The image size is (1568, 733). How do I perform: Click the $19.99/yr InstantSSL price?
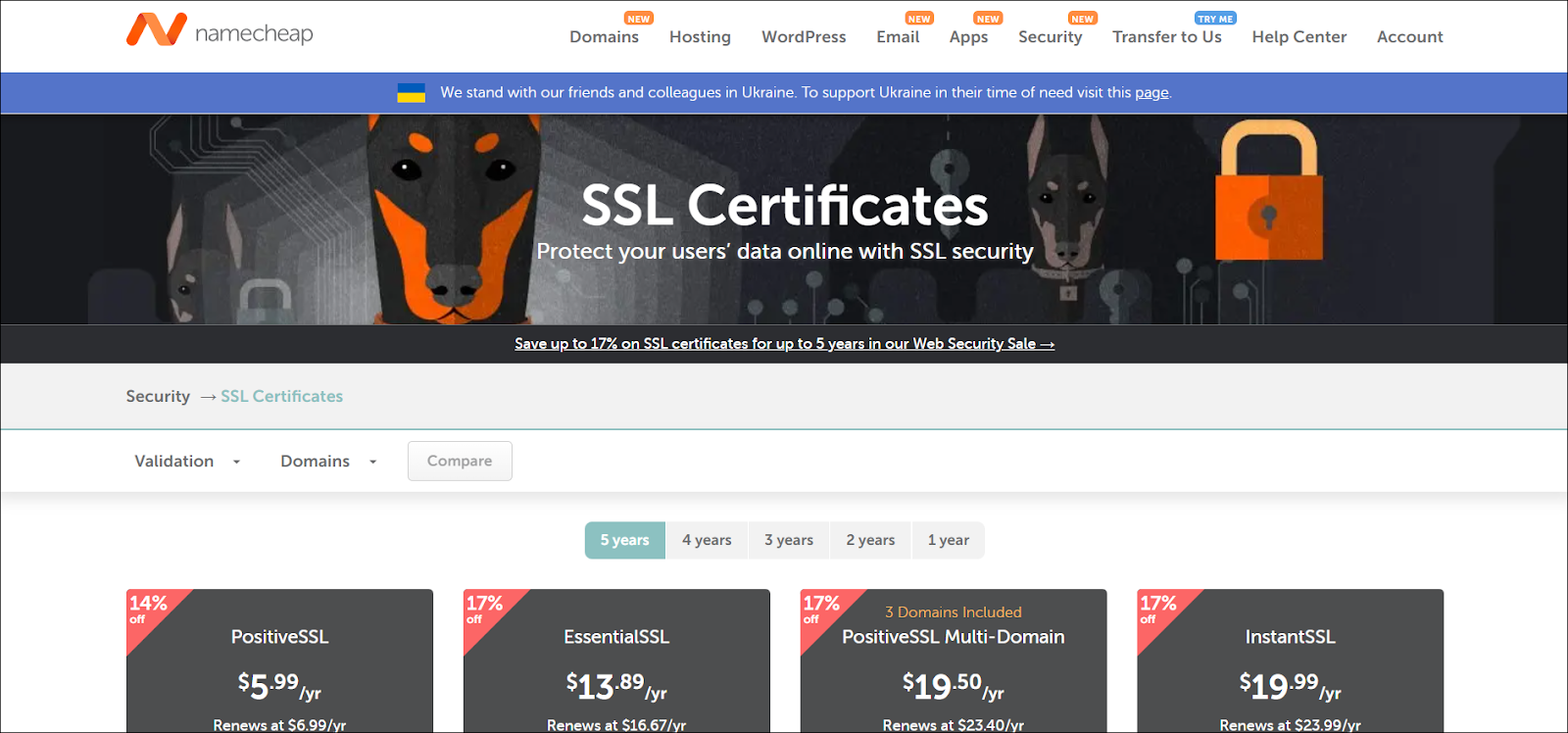(1290, 686)
